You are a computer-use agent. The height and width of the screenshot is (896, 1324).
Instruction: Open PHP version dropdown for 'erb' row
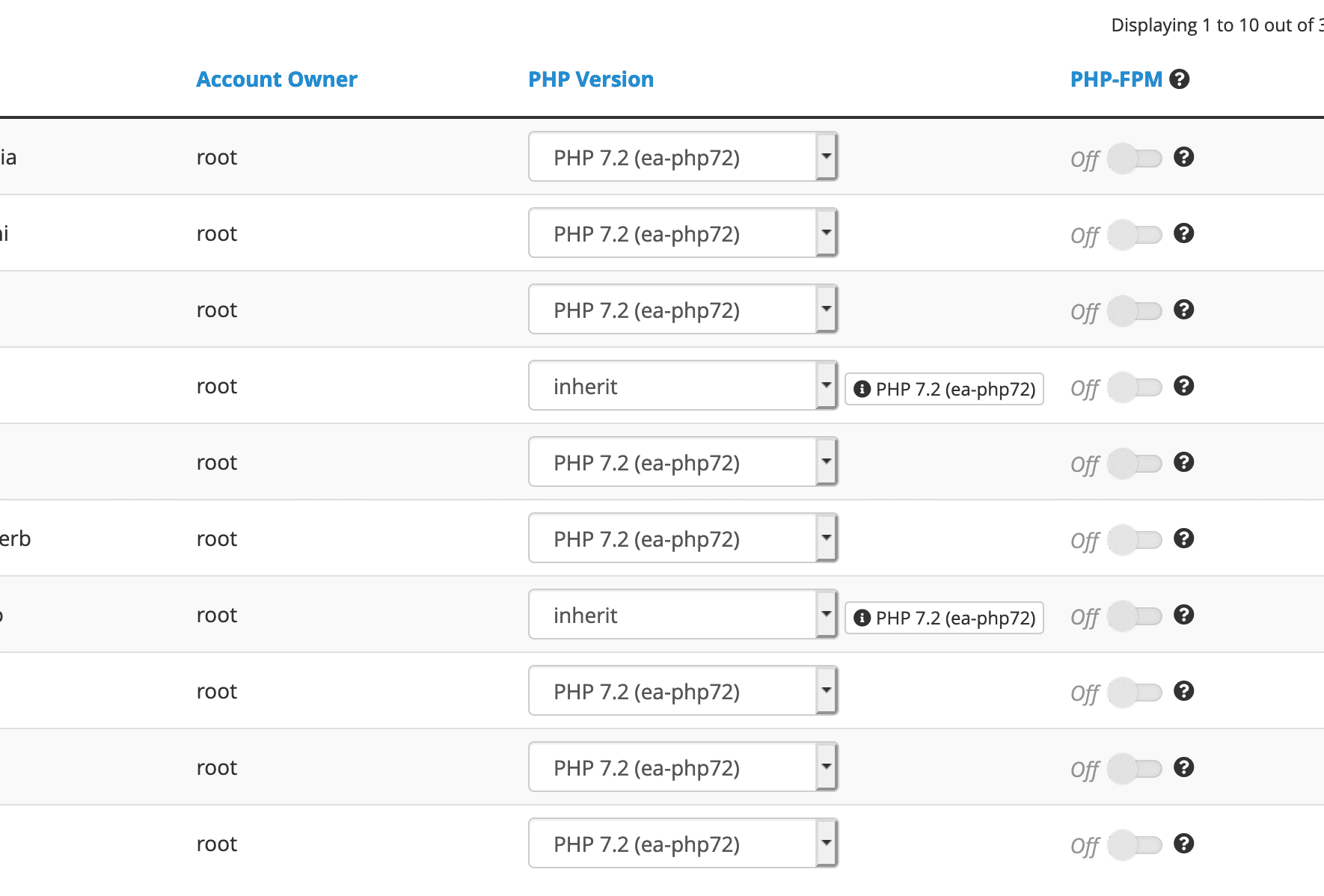click(x=683, y=538)
